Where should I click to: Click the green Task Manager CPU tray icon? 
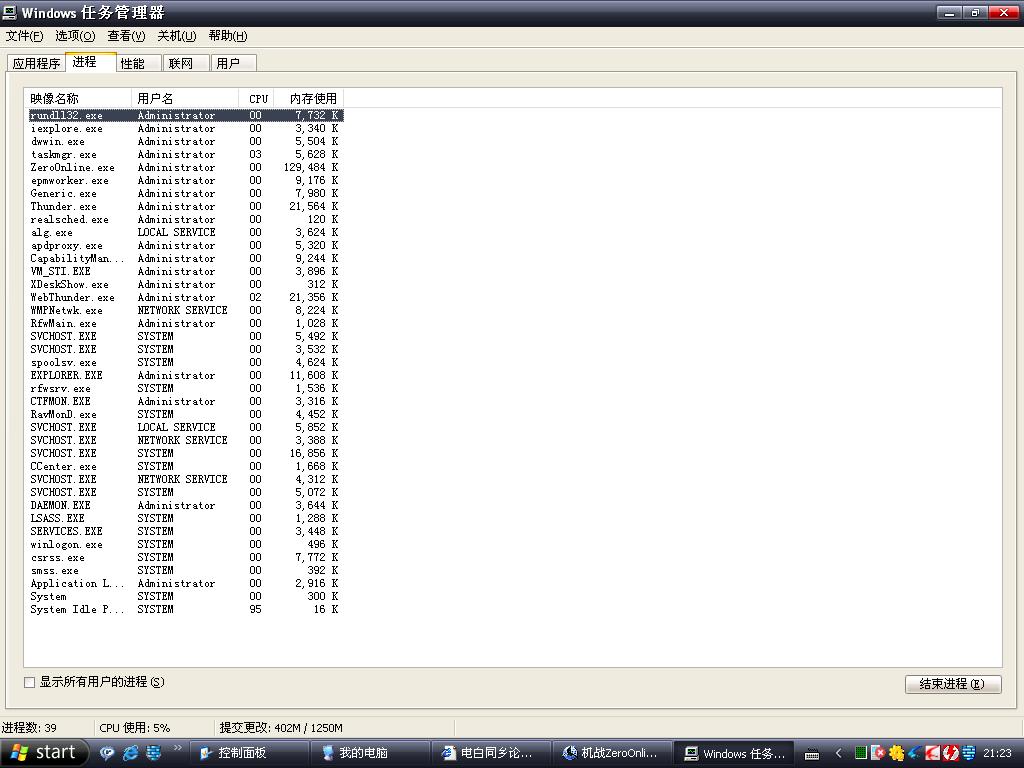859,753
